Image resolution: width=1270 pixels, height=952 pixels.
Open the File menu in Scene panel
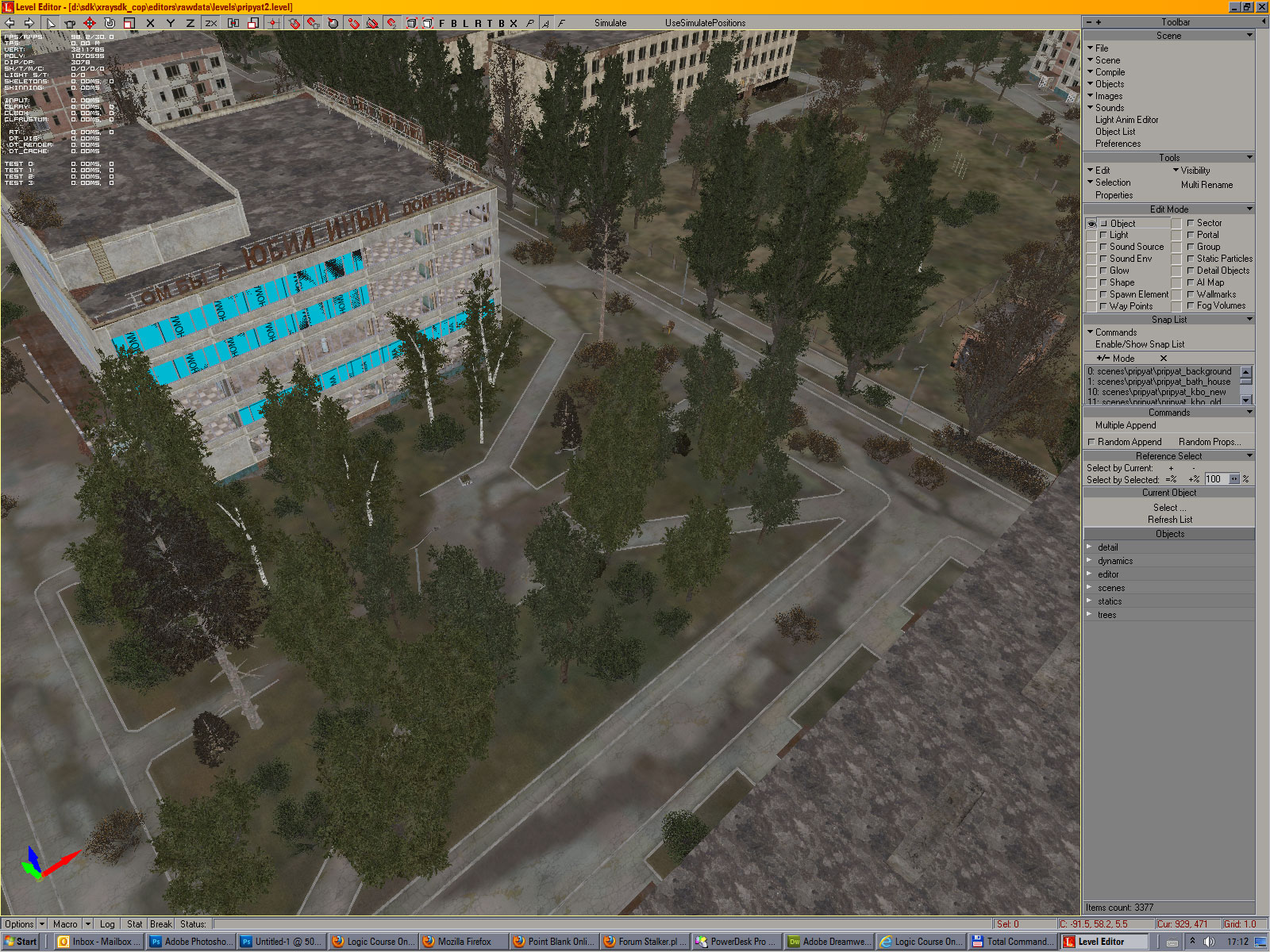[x=1098, y=48]
